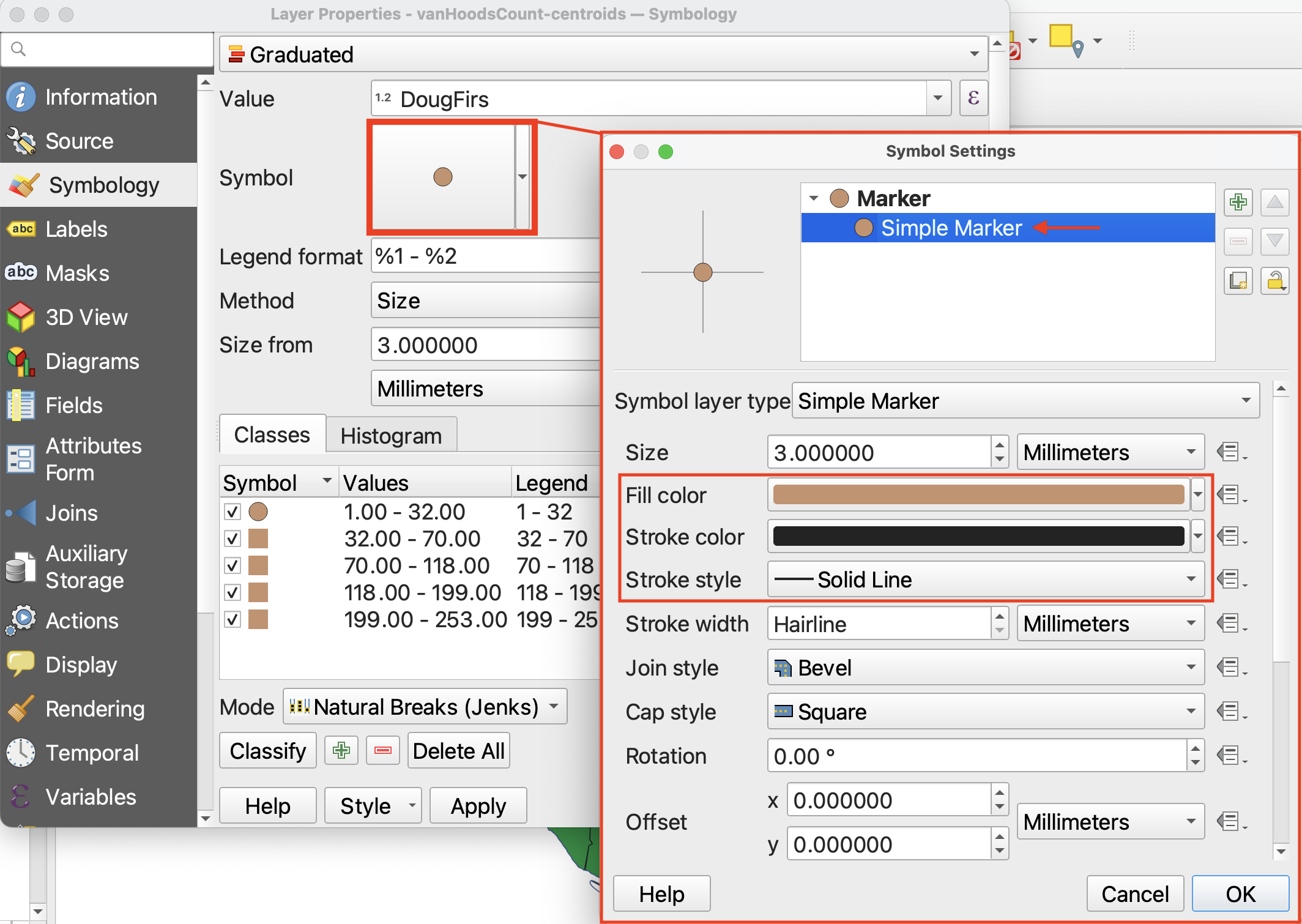Click the lock symbol layer color icon

pos(1275,281)
